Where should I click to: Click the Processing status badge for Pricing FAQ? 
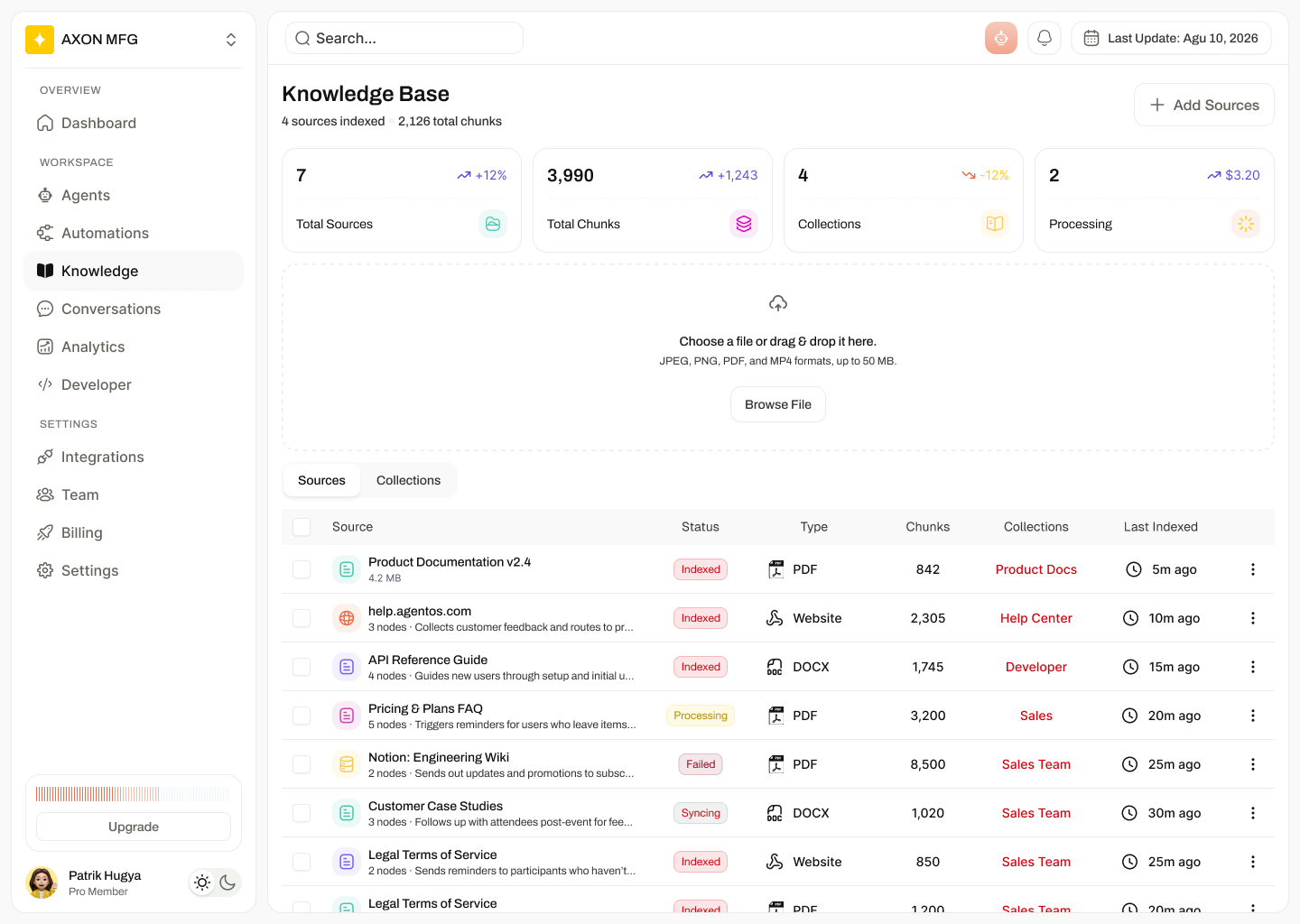[x=701, y=716]
